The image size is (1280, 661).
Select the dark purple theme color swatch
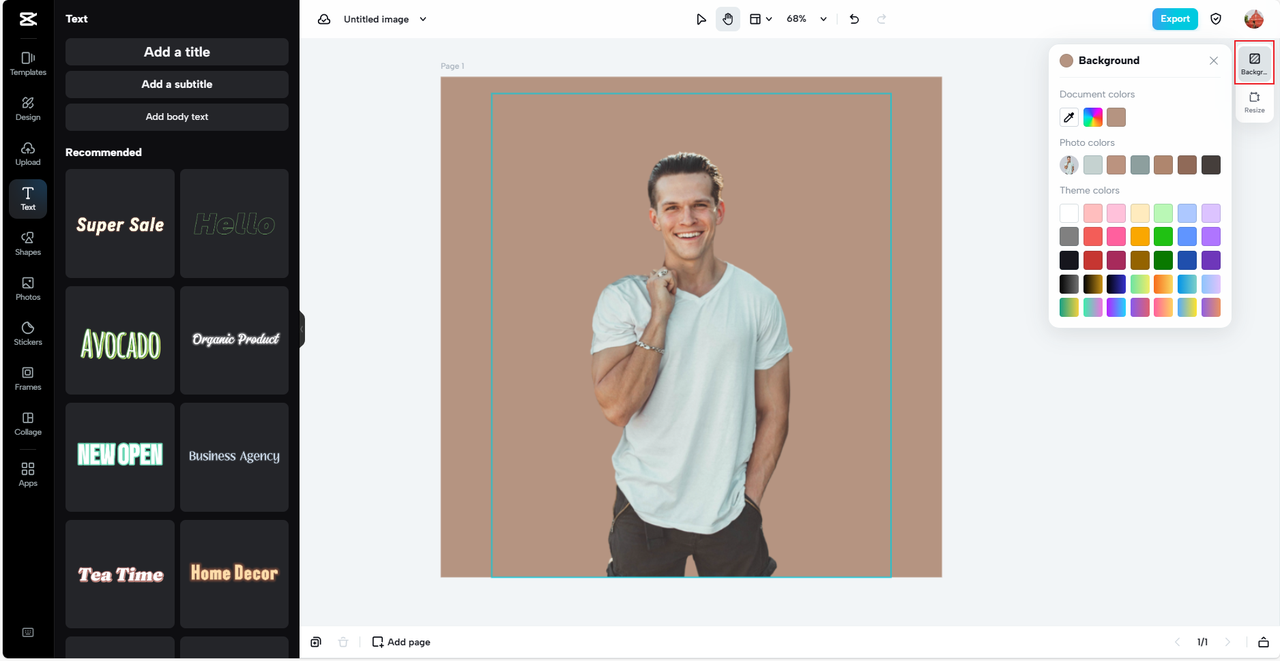click(x=1211, y=260)
